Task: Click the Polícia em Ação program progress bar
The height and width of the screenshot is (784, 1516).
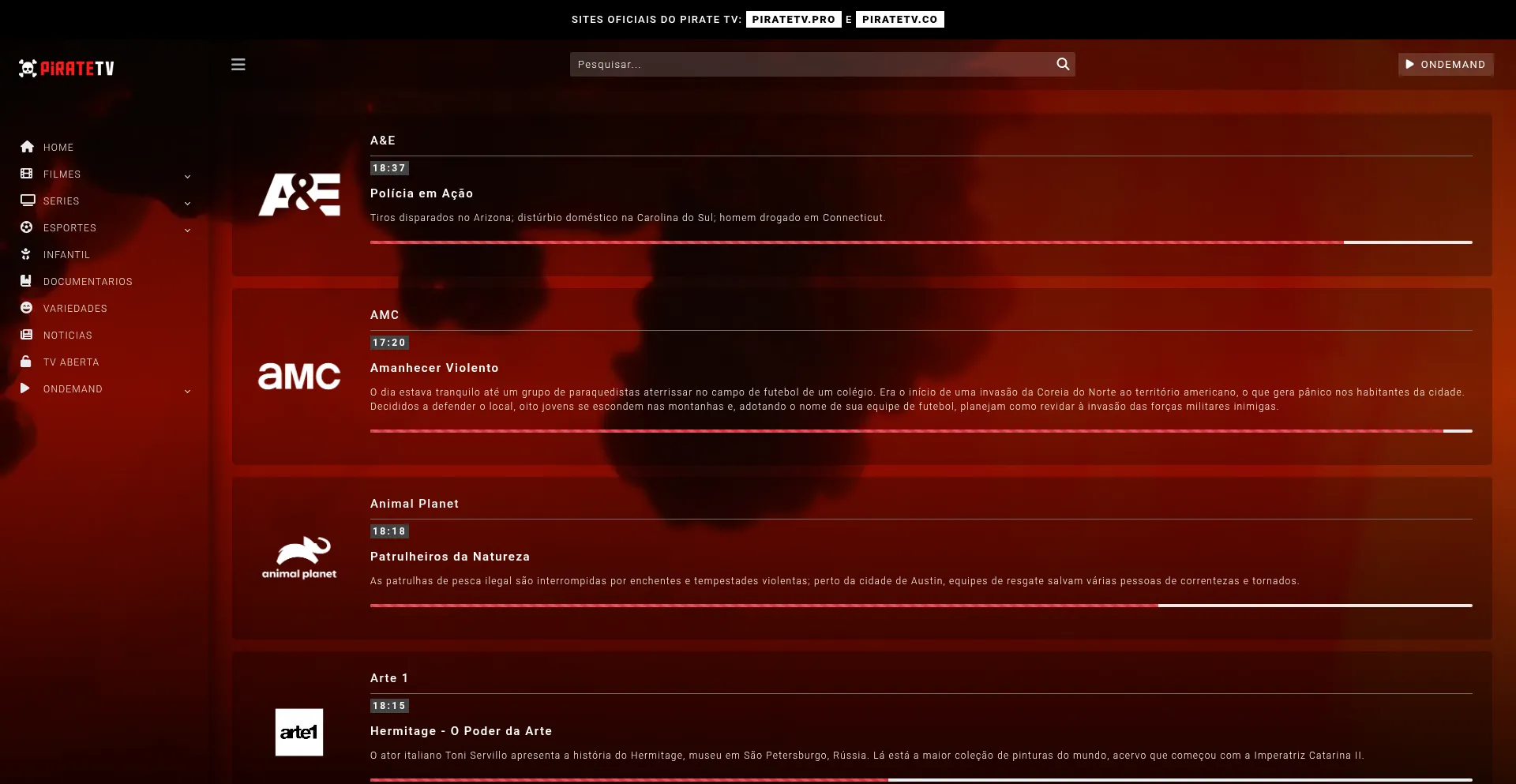Action: [921, 242]
